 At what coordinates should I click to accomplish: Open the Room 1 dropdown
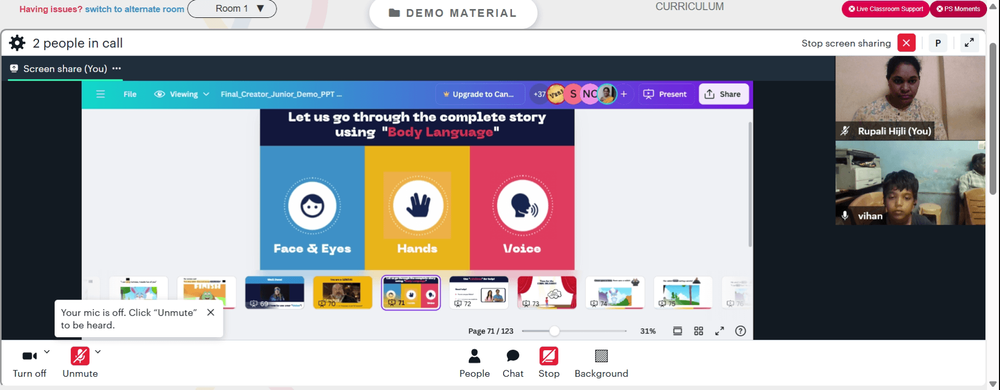point(232,9)
